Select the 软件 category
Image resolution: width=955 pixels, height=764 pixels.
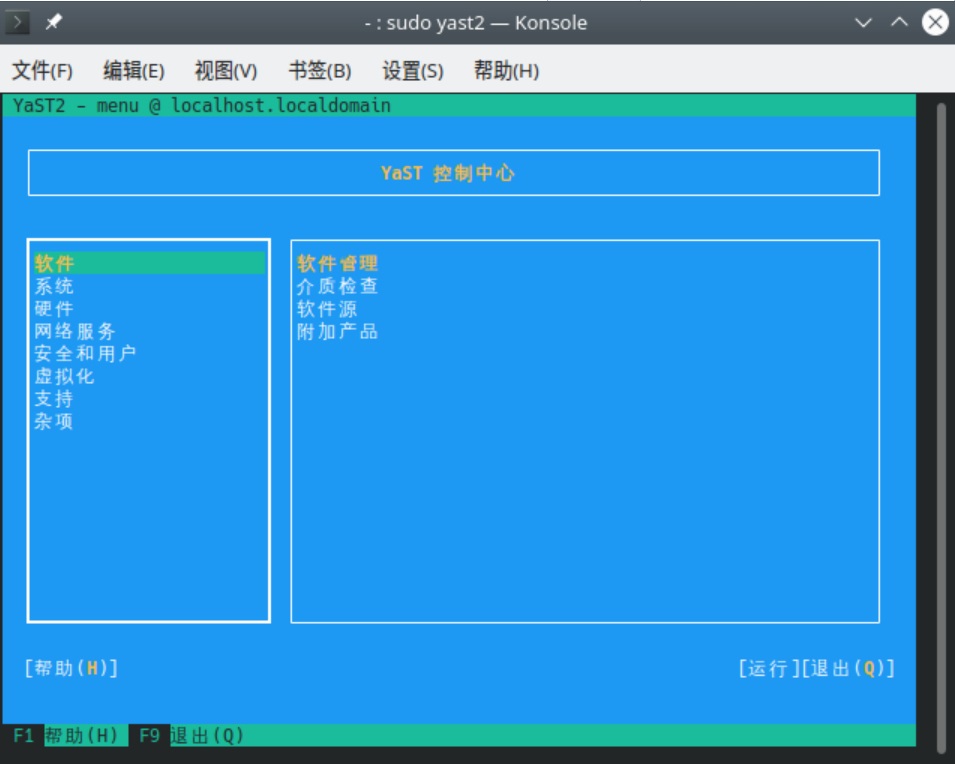(149, 263)
